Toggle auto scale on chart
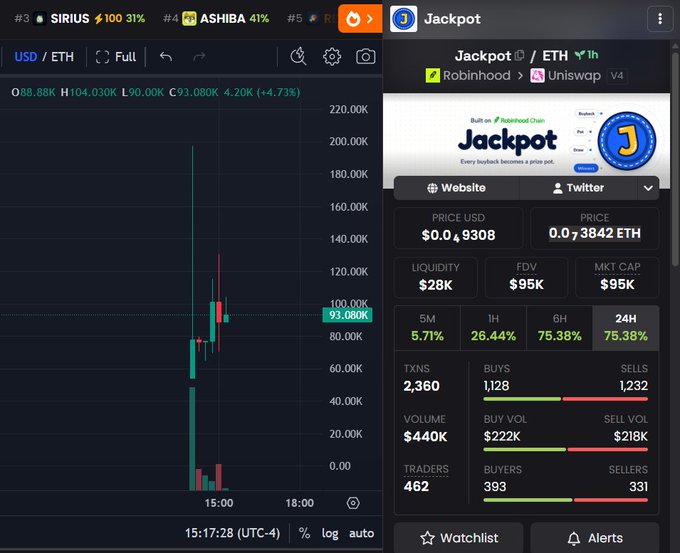 pyautogui.click(x=361, y=533)
